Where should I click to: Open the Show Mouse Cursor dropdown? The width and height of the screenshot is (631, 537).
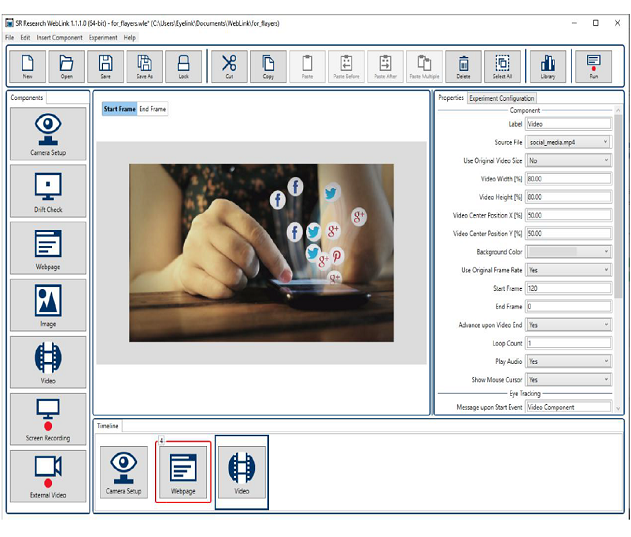click(x=569, y=379)
